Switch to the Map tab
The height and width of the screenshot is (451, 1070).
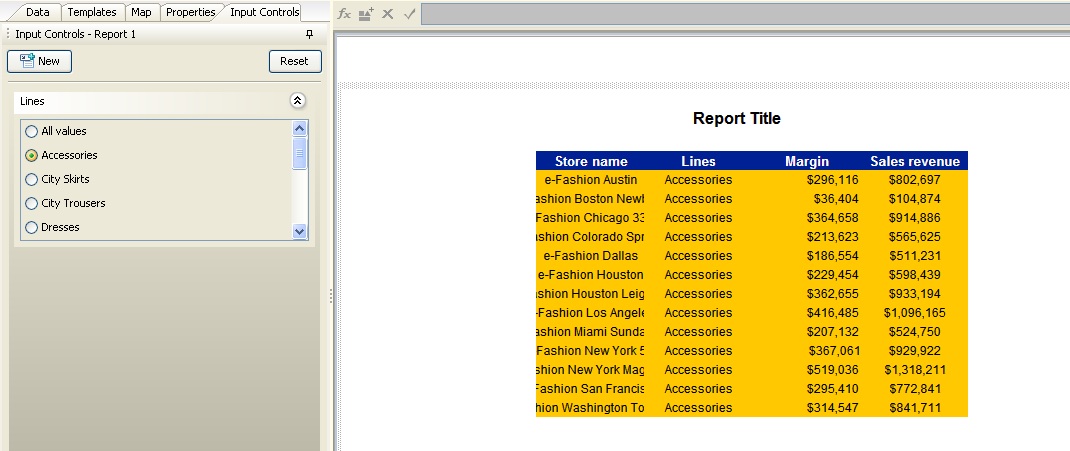coord(141,12)
